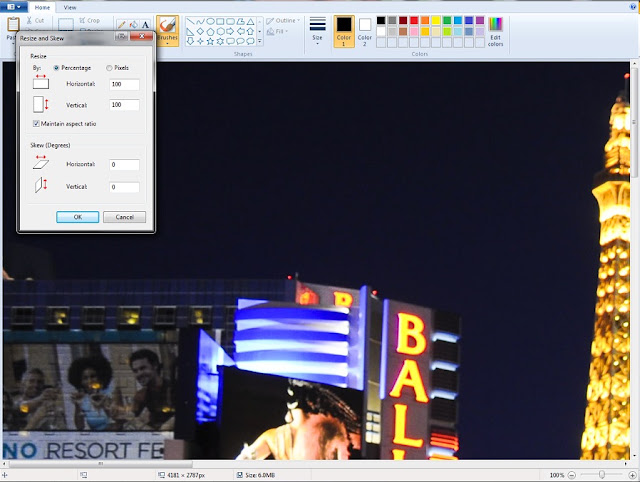Switch to the View ribbon tab

click(70, 7)
